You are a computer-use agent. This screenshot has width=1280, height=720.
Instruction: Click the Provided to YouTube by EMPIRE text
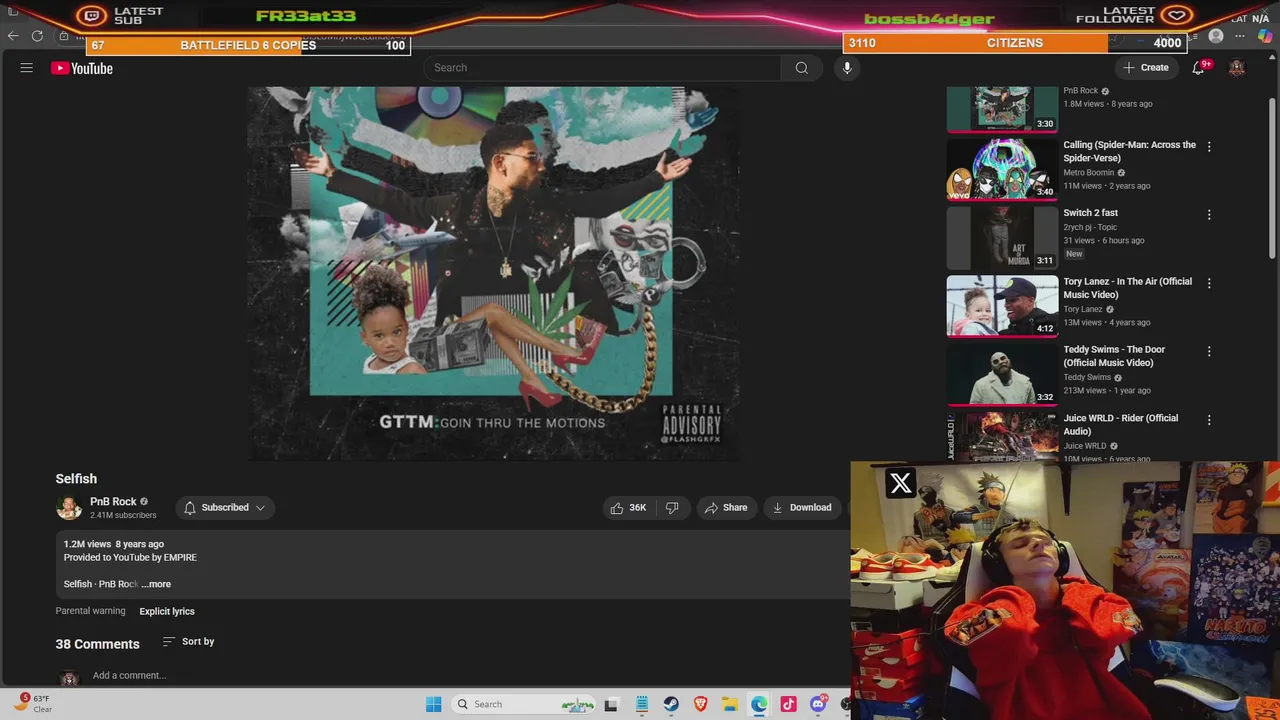point(130,557)
